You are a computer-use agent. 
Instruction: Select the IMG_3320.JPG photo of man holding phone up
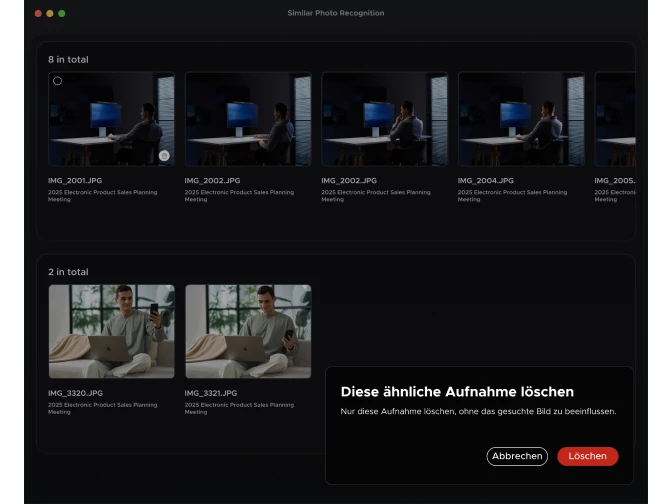[x=112, y=331]
